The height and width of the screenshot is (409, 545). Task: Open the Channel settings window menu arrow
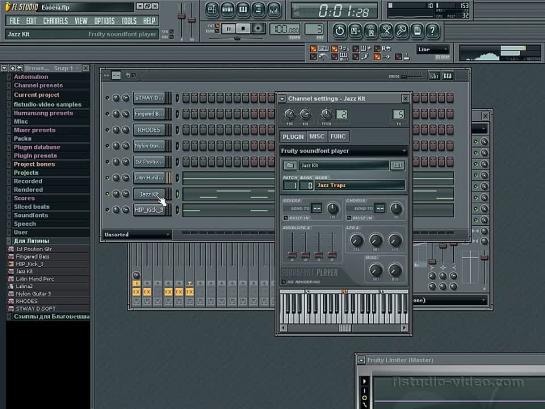click(x=282, y=99)
